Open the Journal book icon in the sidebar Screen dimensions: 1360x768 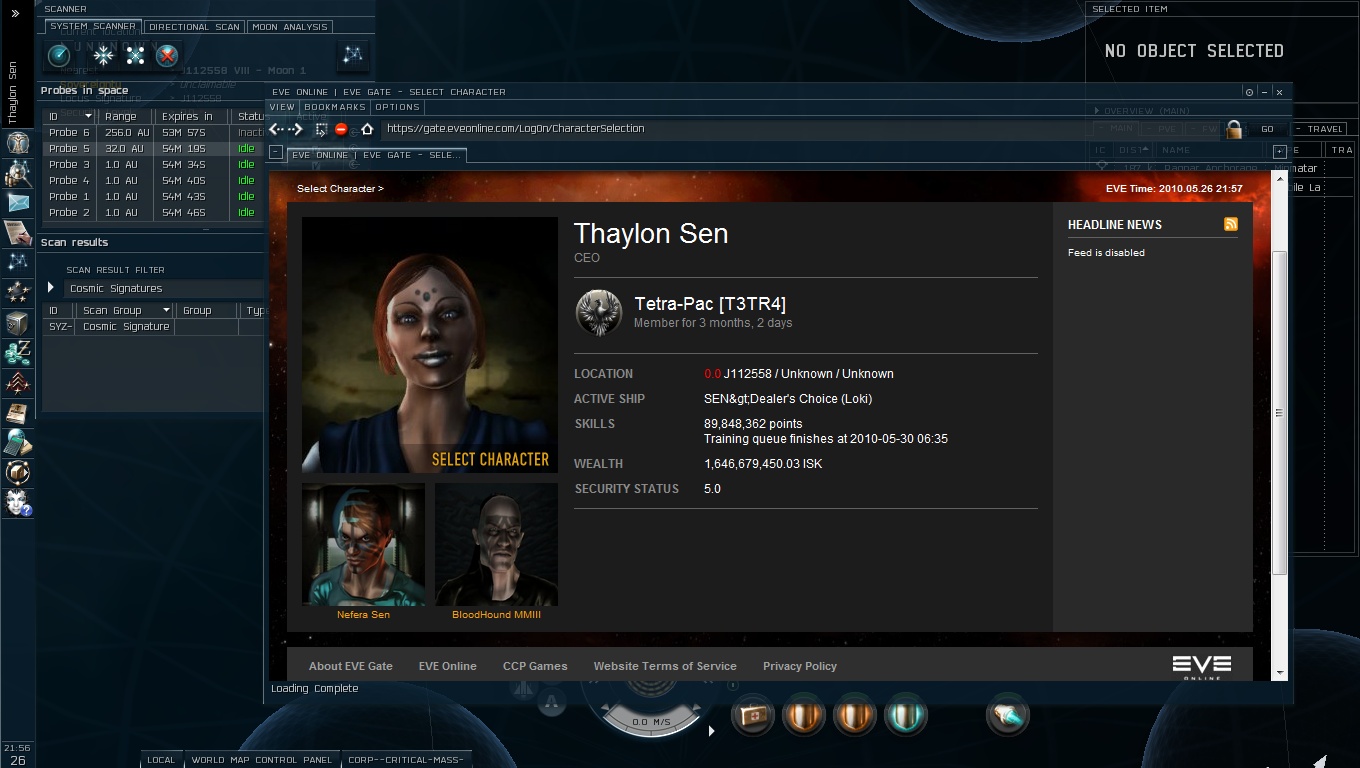tap(17, 412)
